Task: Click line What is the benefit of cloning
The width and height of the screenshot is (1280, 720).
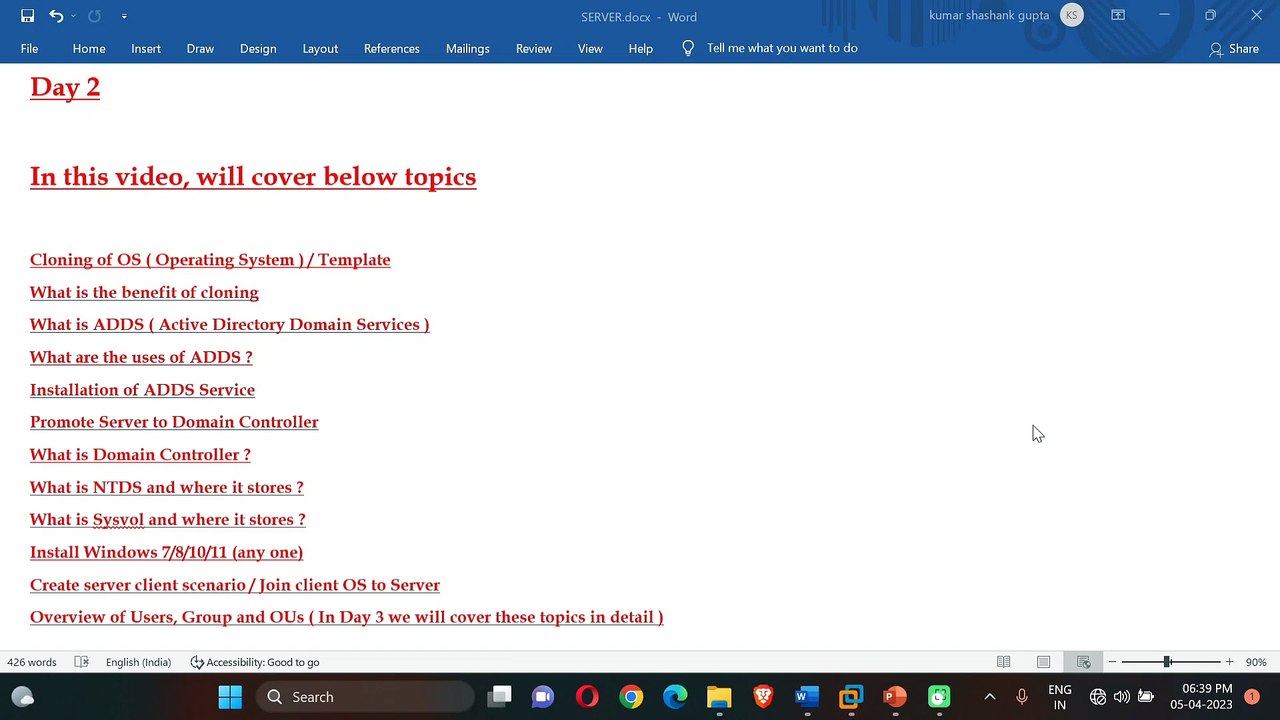Action: (x=144, y=292)
